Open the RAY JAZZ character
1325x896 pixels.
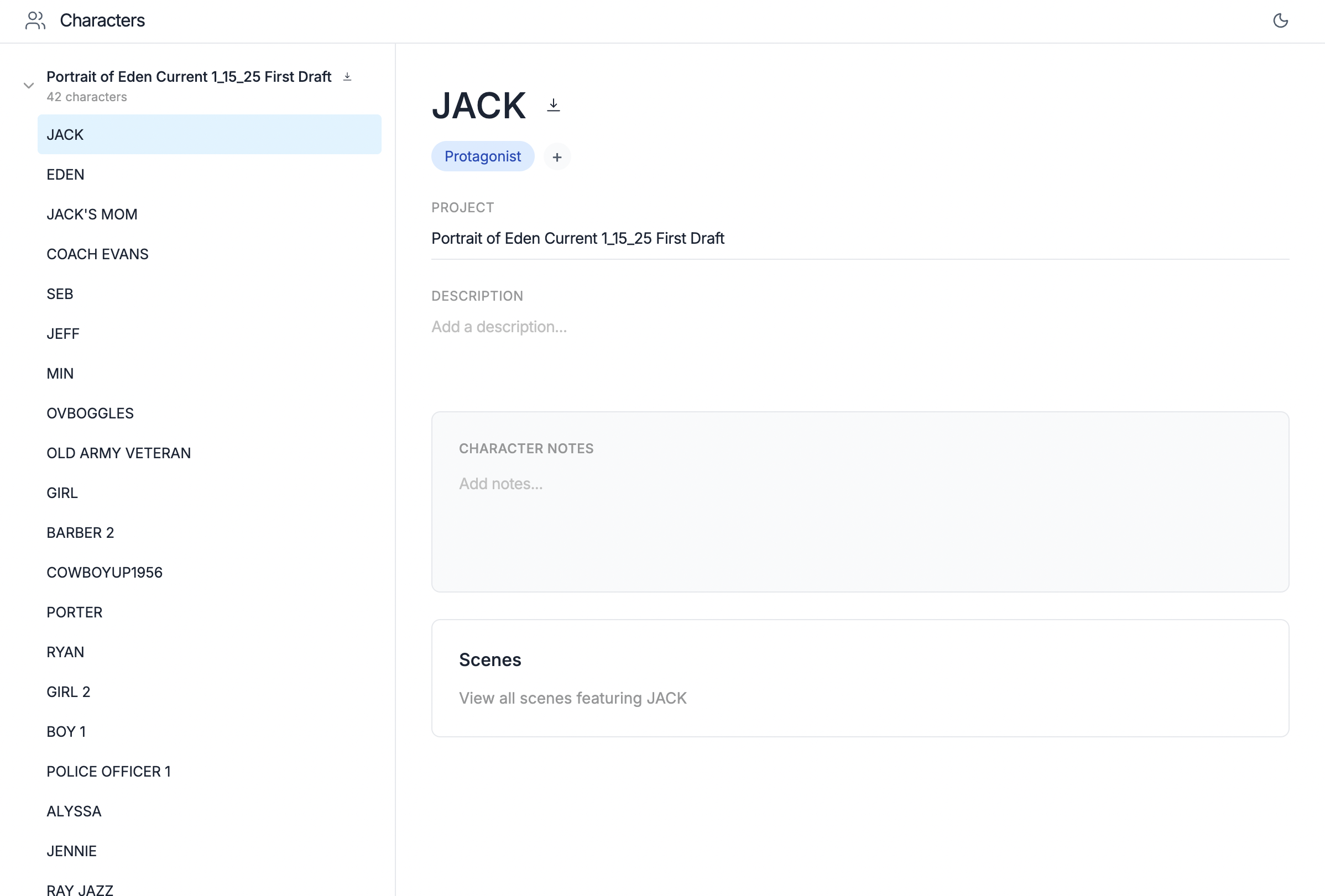click(x=80, y=889)
